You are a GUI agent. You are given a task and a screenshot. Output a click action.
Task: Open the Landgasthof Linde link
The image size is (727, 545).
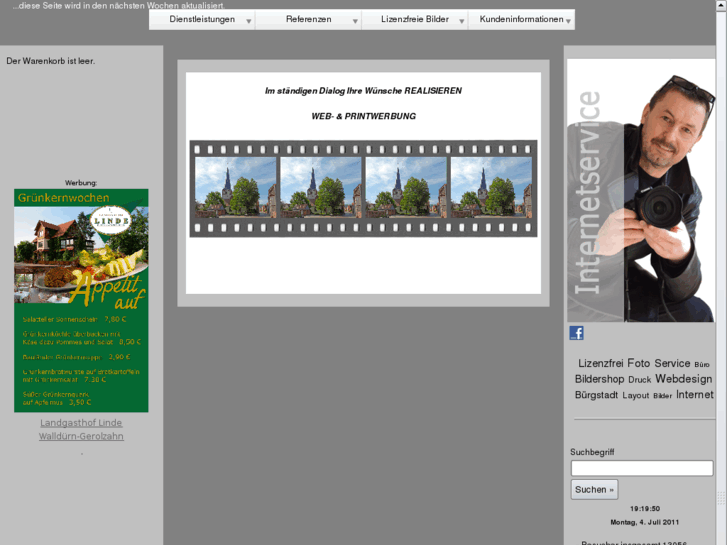click(81, 423)
